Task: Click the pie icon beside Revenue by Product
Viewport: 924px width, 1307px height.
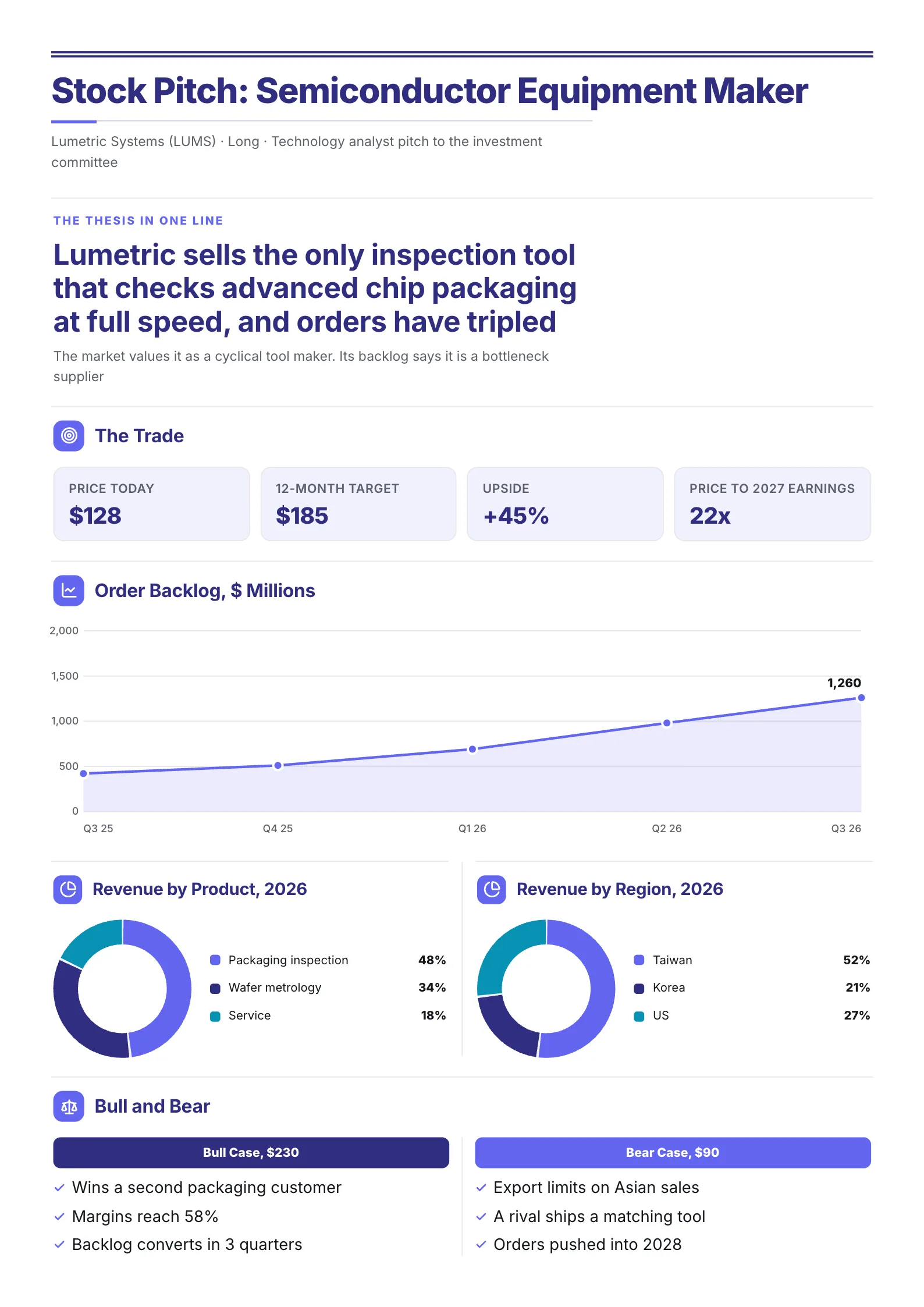Action: [x=68, y=889]
